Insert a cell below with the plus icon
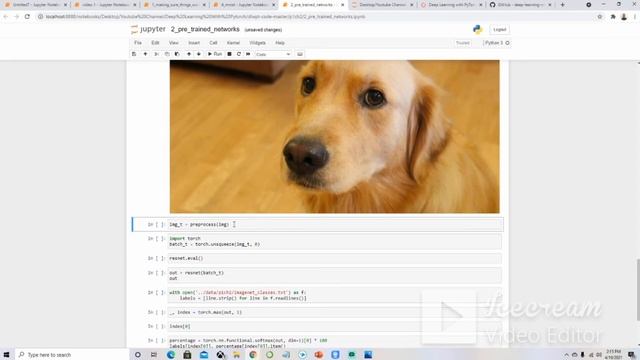Screen dimensions: 640x360 point(145,54)
